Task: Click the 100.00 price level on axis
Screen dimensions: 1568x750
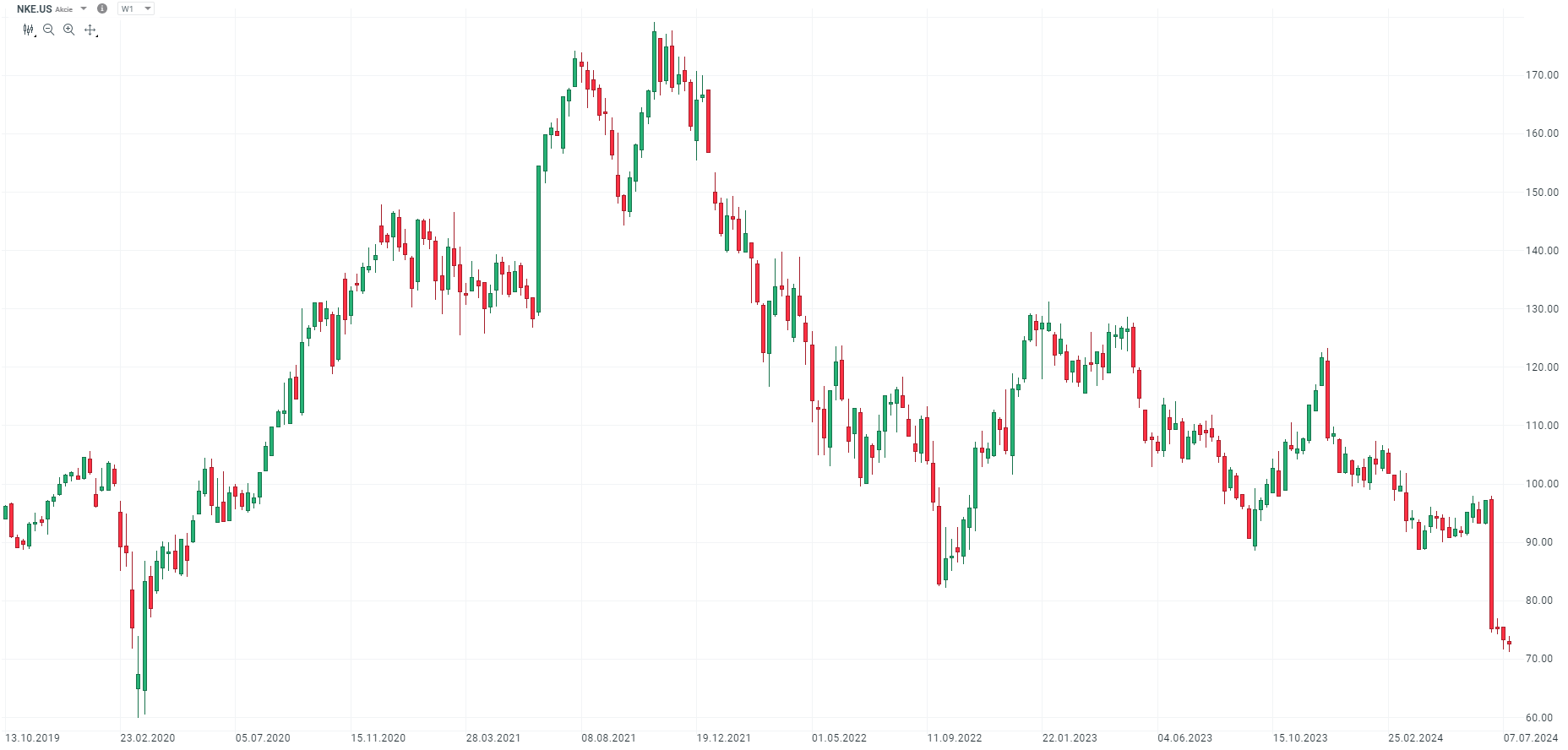Action: tap(1542, 484)
